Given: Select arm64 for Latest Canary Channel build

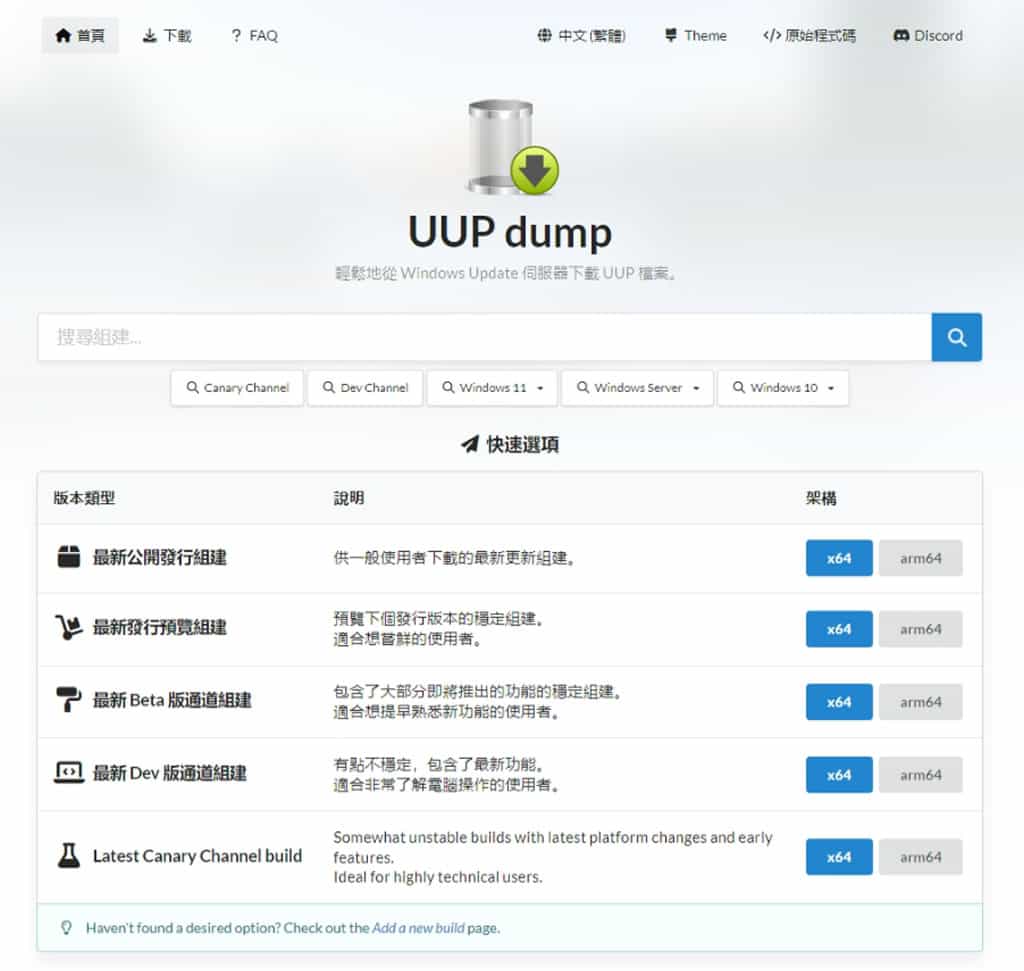Looking at the screenshot, I should 921,857.
